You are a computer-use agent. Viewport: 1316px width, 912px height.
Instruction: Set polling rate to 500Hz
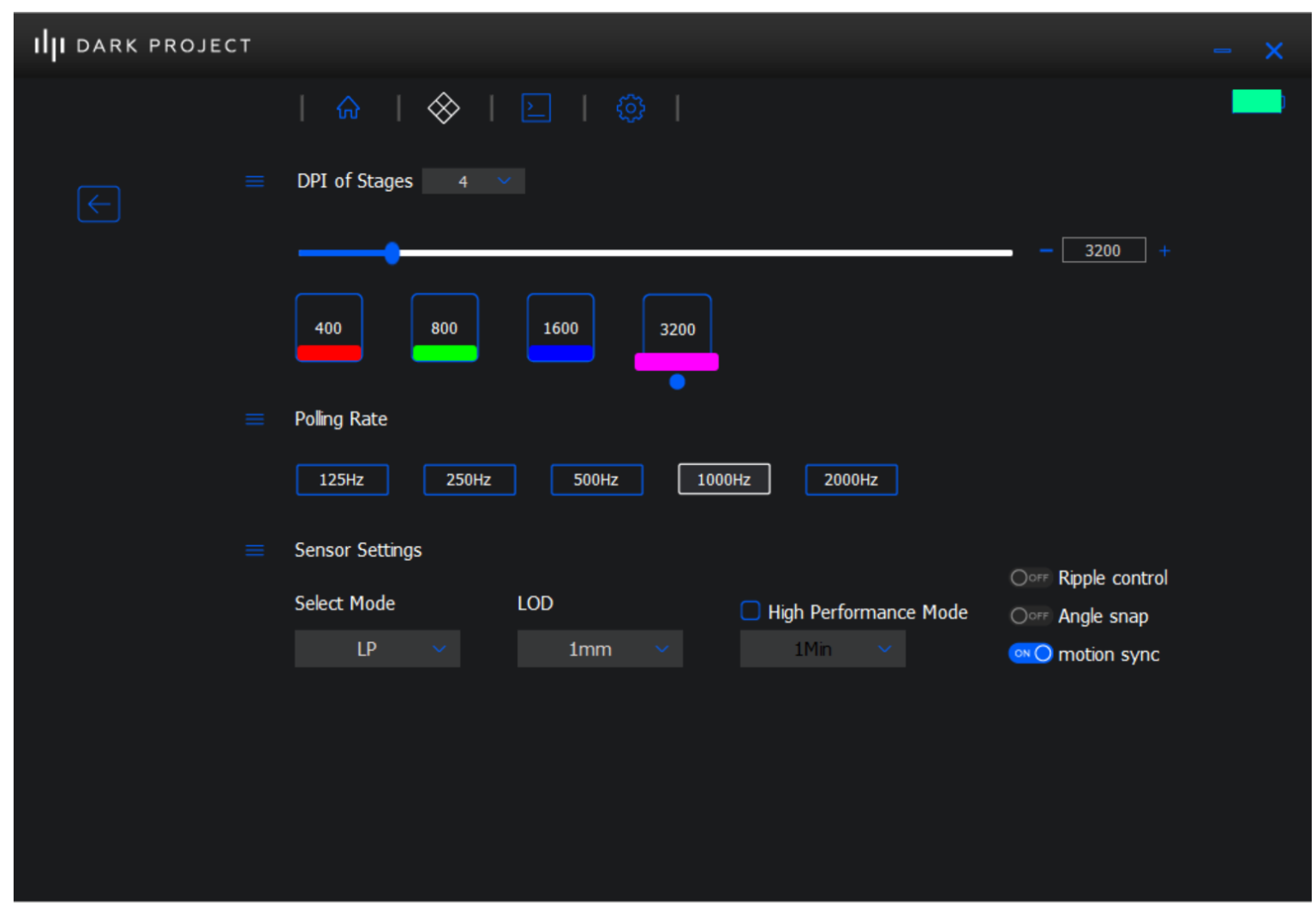pos(596,480)
